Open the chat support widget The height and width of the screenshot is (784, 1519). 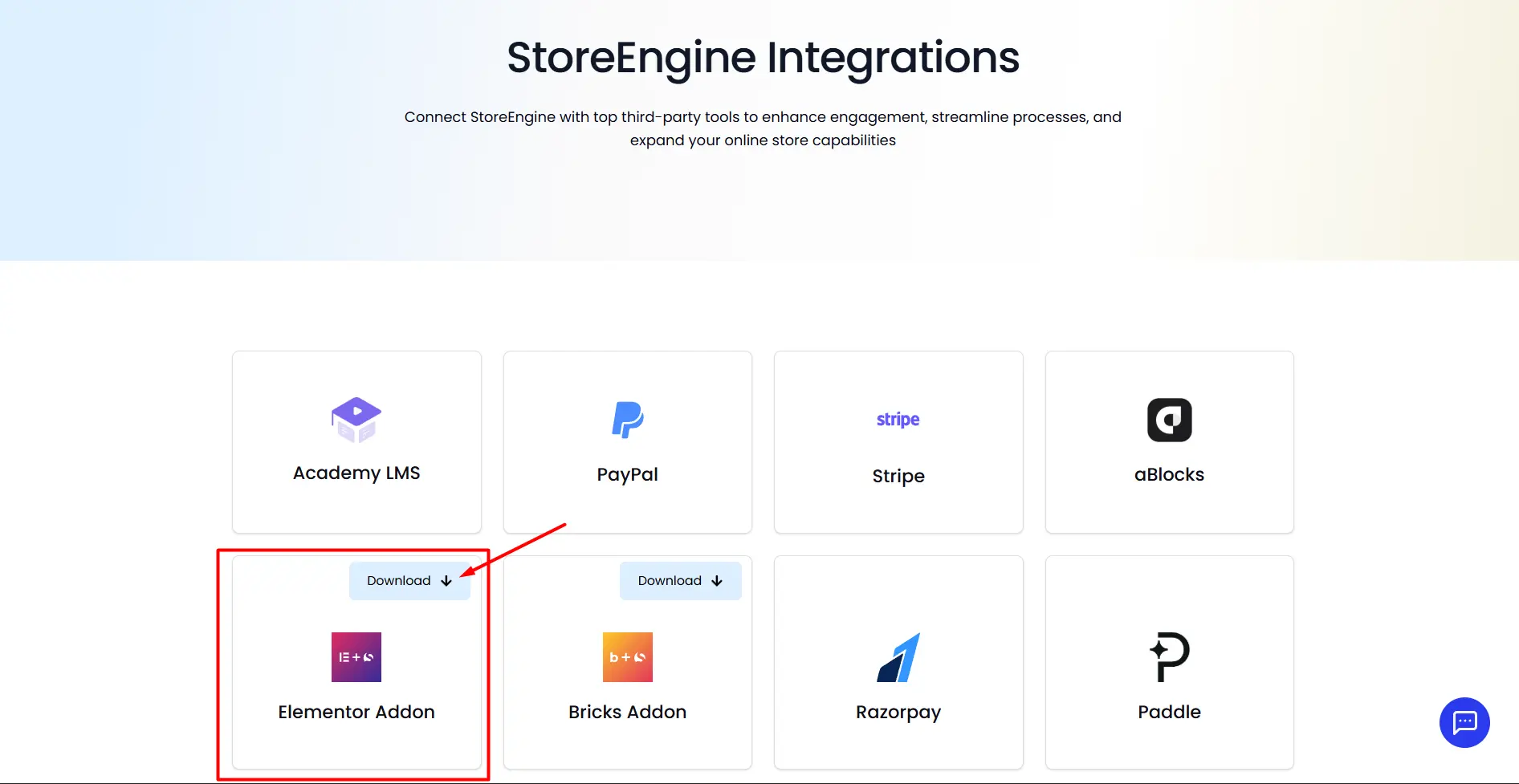pos(1464,722)
